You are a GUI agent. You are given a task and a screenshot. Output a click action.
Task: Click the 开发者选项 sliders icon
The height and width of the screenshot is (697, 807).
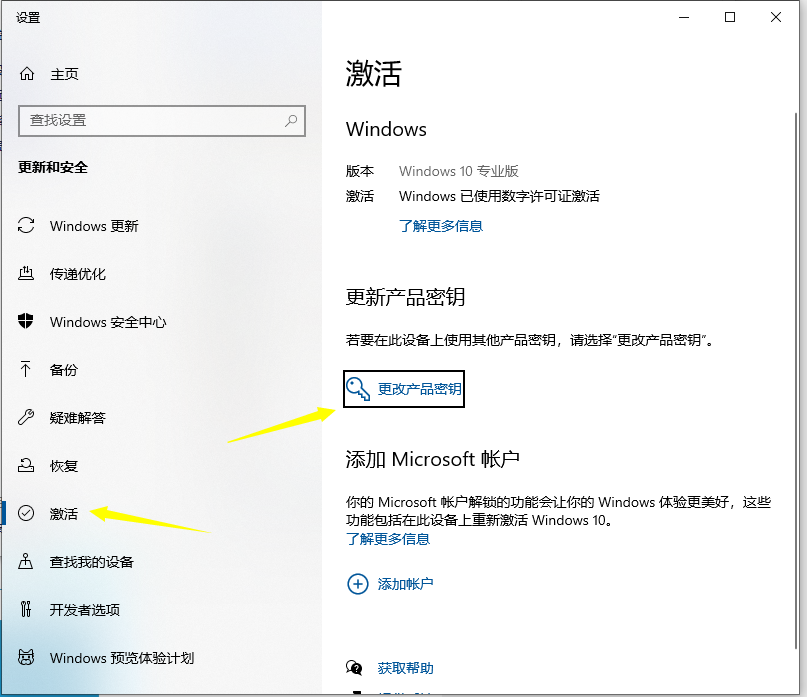point(27,610)
